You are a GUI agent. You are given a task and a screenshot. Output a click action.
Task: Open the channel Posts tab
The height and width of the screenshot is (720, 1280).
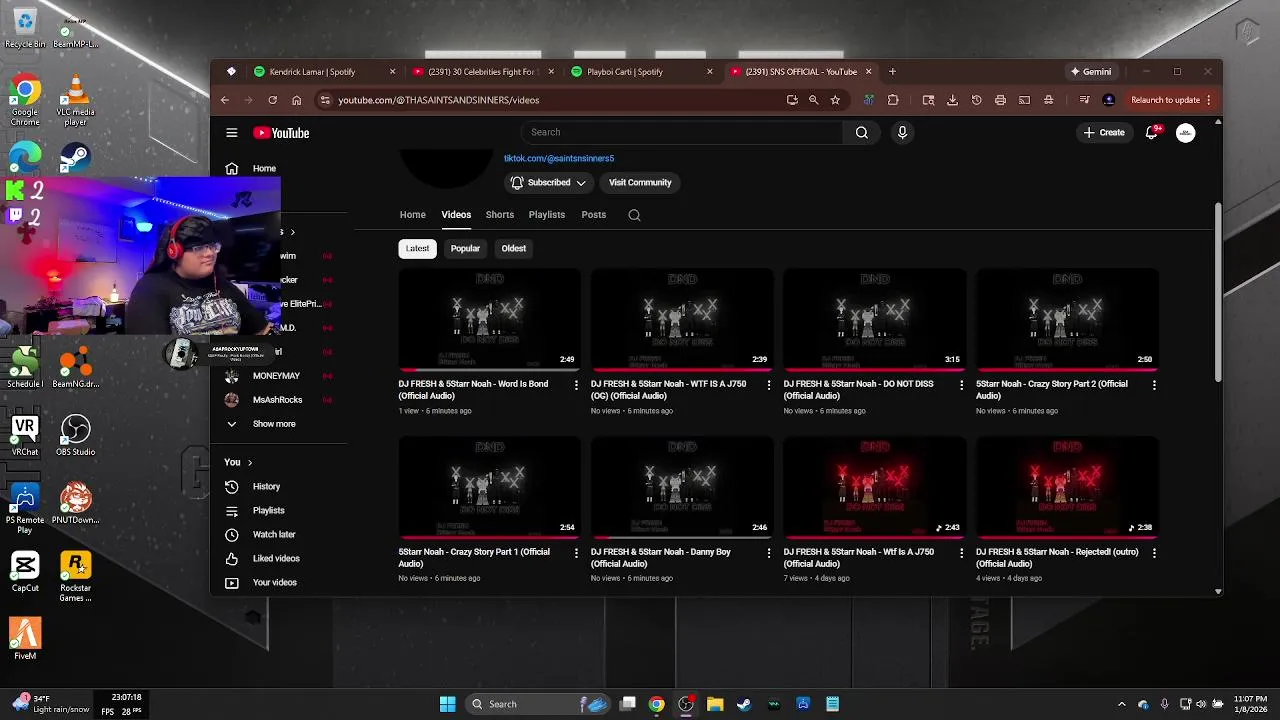point(593,215)
